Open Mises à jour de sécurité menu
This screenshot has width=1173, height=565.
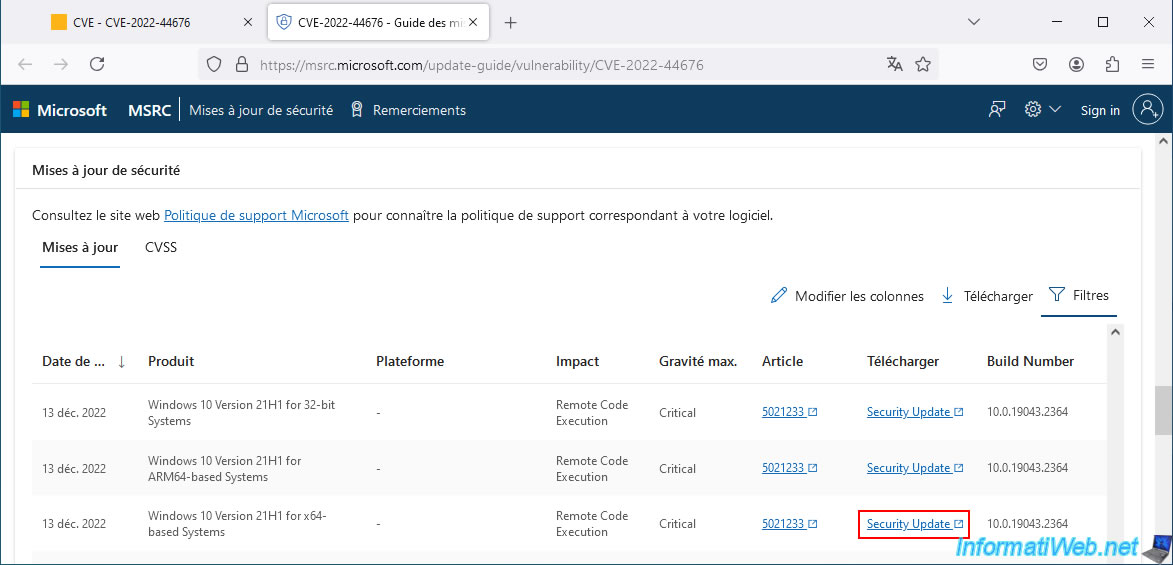click(x=261, y=110)
